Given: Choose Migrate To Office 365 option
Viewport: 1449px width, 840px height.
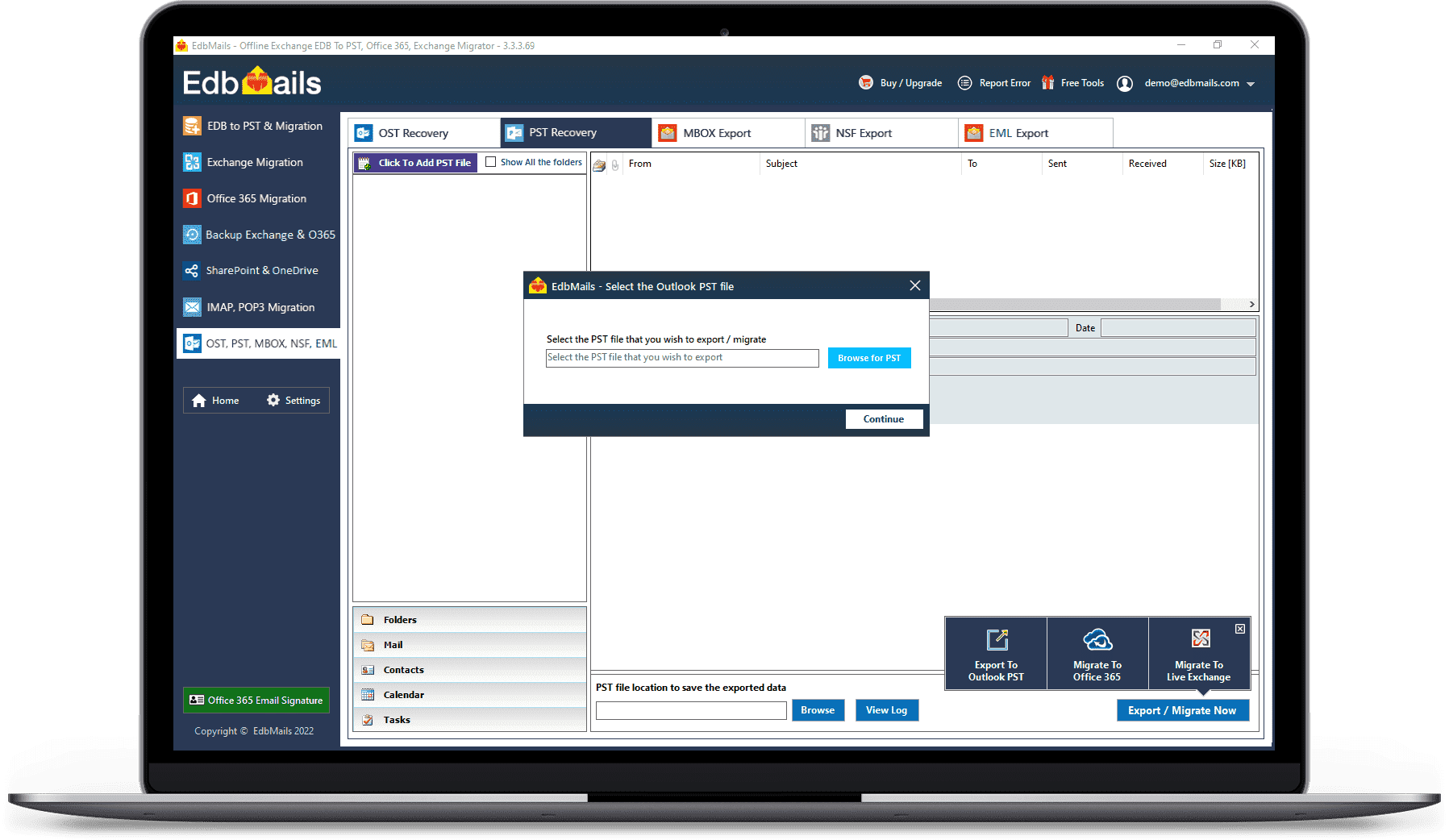Looking at the screenshot, I should (x=1097, y=654).
